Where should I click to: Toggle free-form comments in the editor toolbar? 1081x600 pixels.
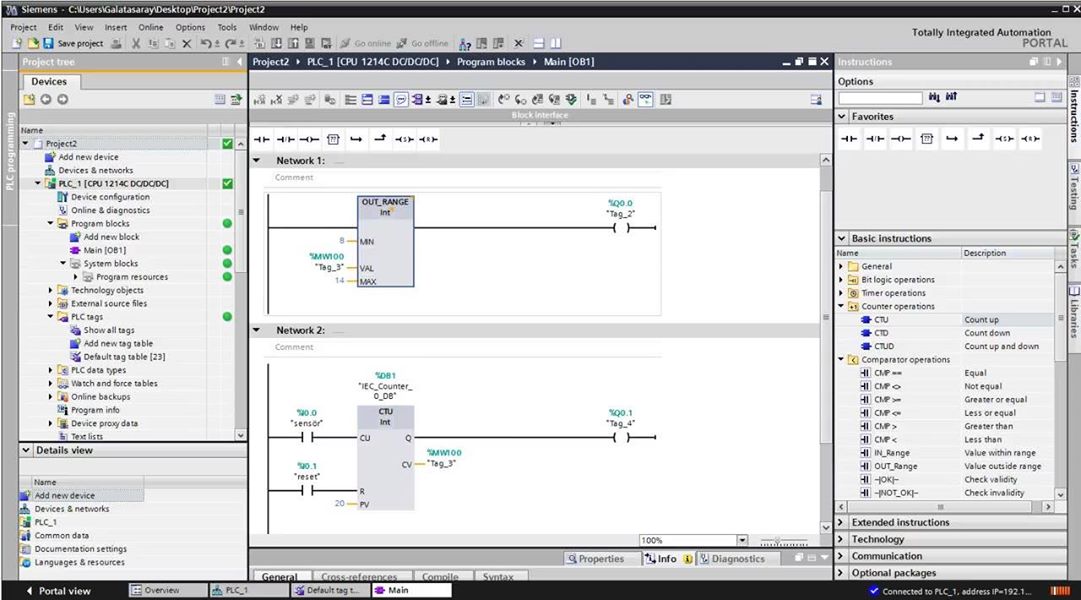coord(401,99)
